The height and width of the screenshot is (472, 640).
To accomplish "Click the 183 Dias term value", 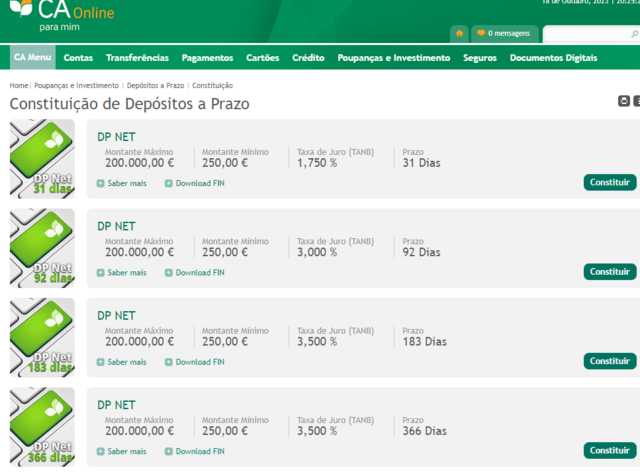I will point(424,342).
